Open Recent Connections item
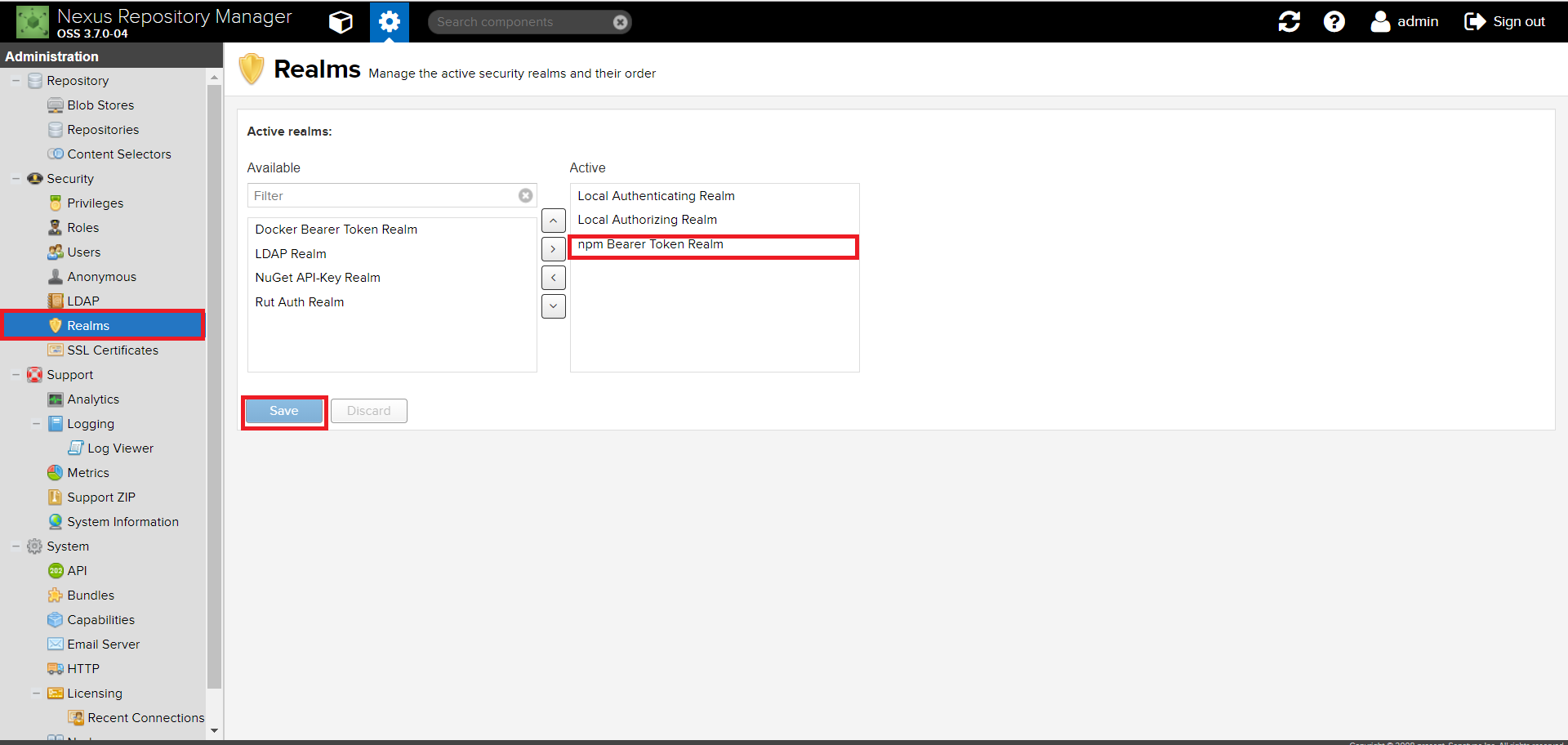Viewport: 1568px width, 745px height. click(145, 718)
